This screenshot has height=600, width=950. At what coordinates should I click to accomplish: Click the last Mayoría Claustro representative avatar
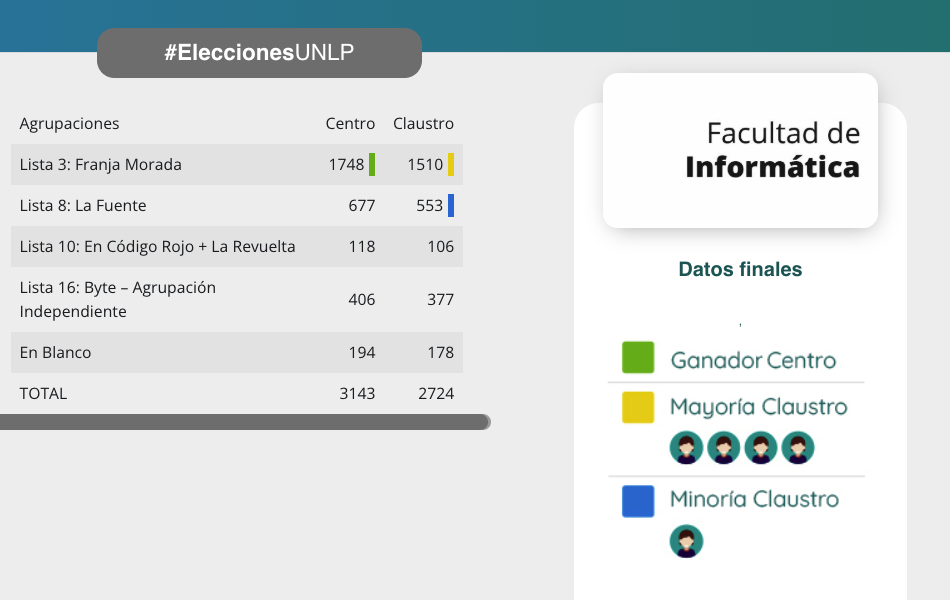tap(798, 447)
